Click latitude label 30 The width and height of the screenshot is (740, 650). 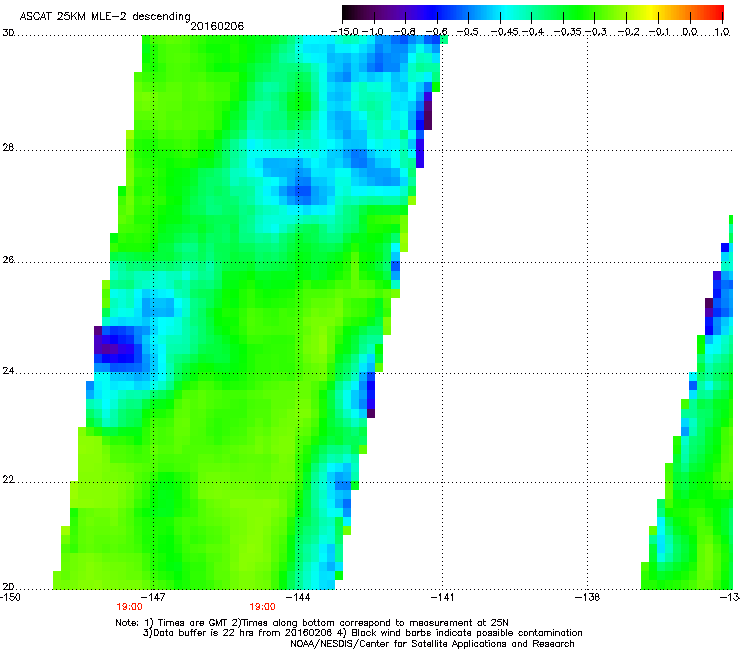tap(8, 33)
